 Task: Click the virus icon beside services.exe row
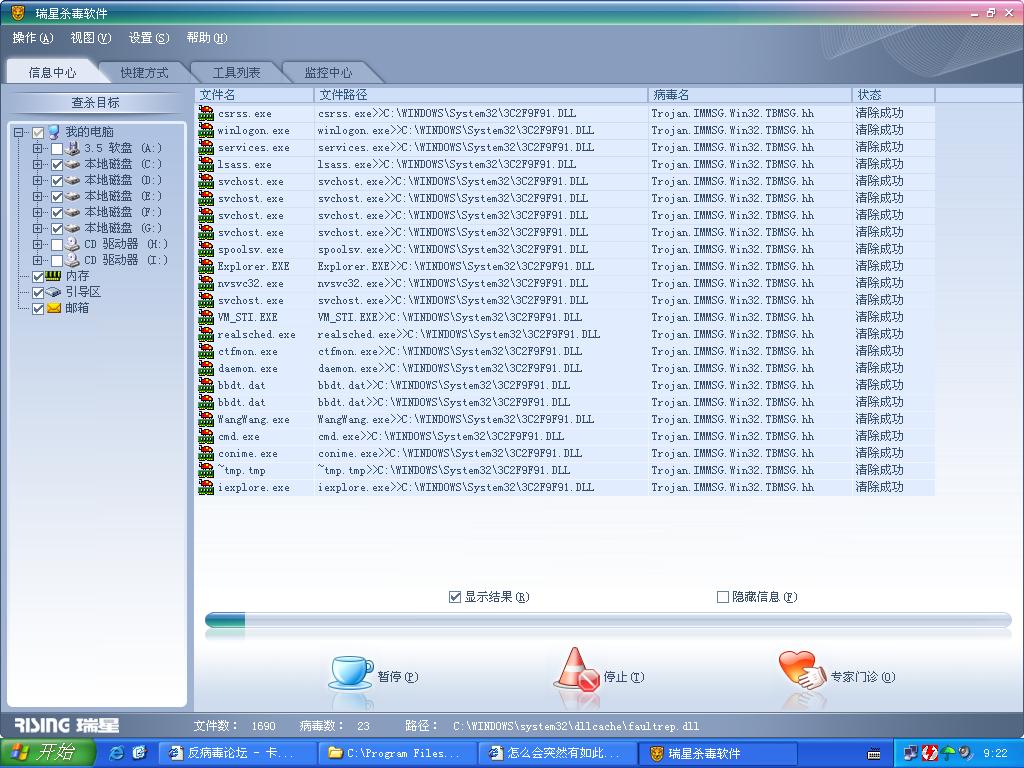pos(206,147)
